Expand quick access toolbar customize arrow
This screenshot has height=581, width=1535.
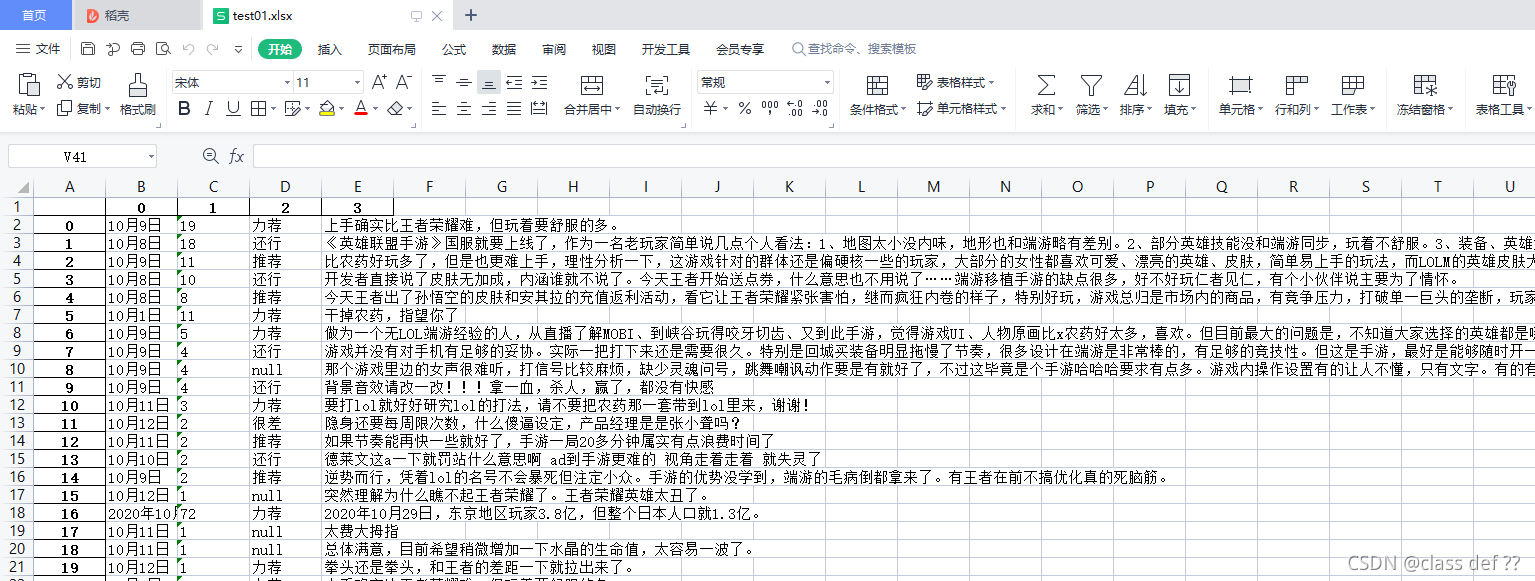click(237, 49)
